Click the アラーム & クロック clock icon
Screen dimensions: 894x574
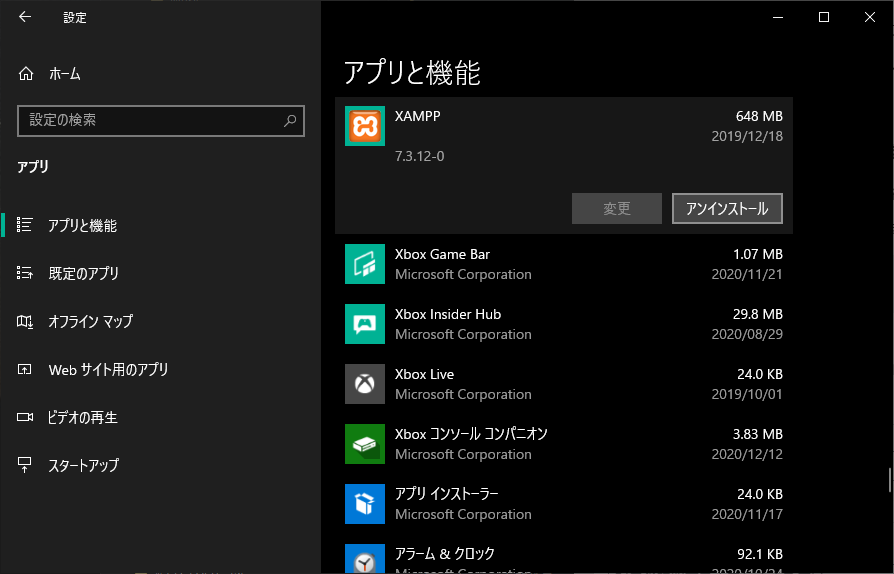click(365, 559)
